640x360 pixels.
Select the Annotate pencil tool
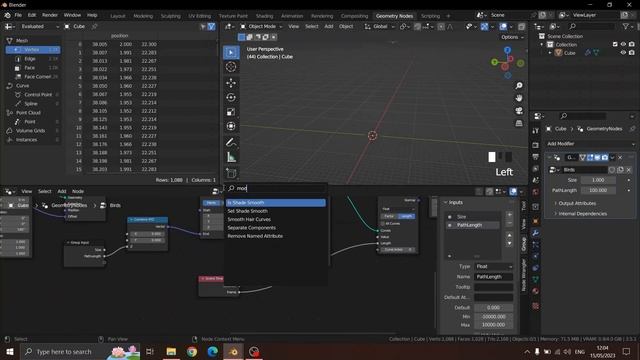tap(231, 142)
